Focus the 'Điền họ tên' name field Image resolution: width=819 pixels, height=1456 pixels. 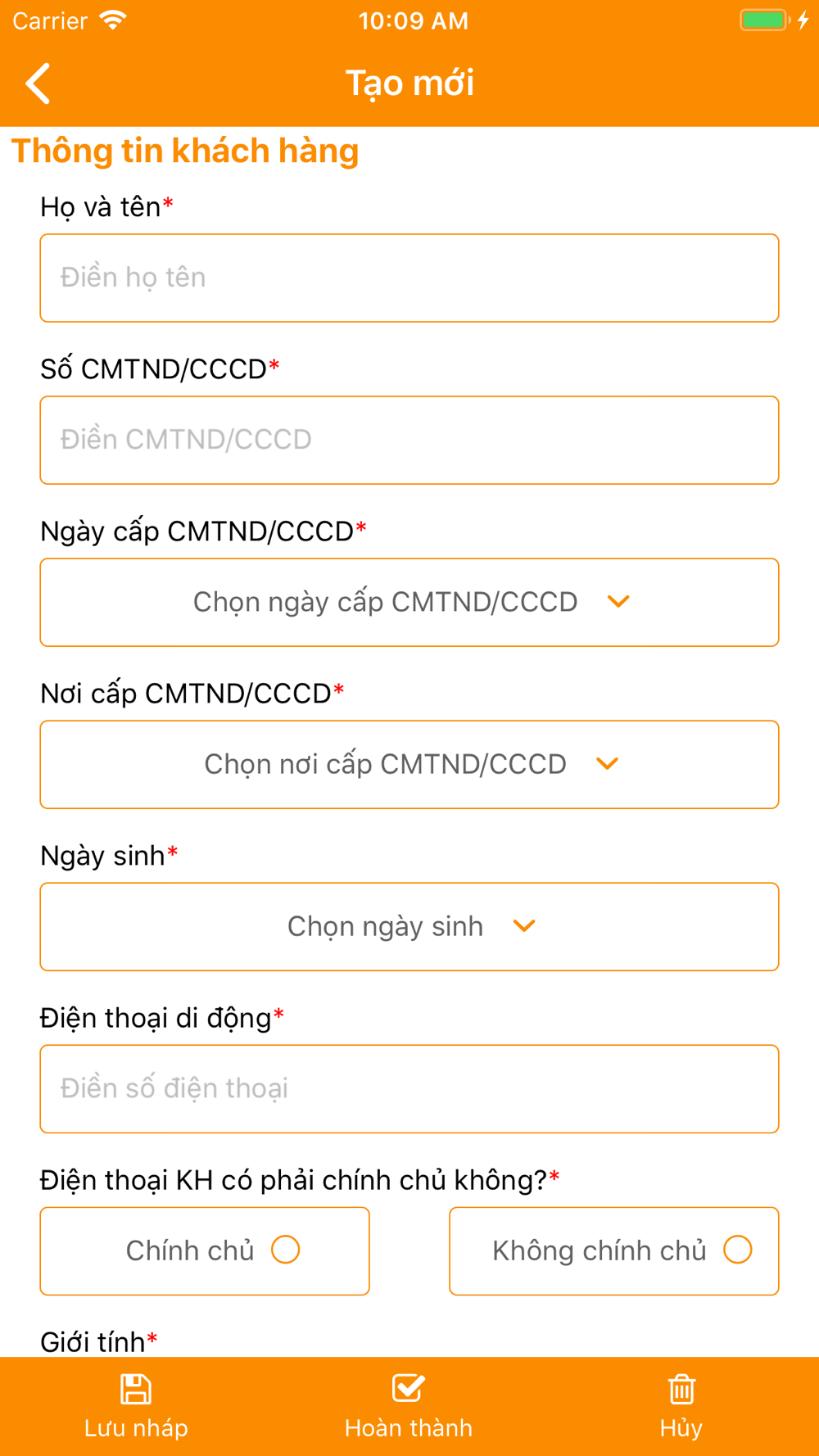pyautogui.click(x=409, y=278)
